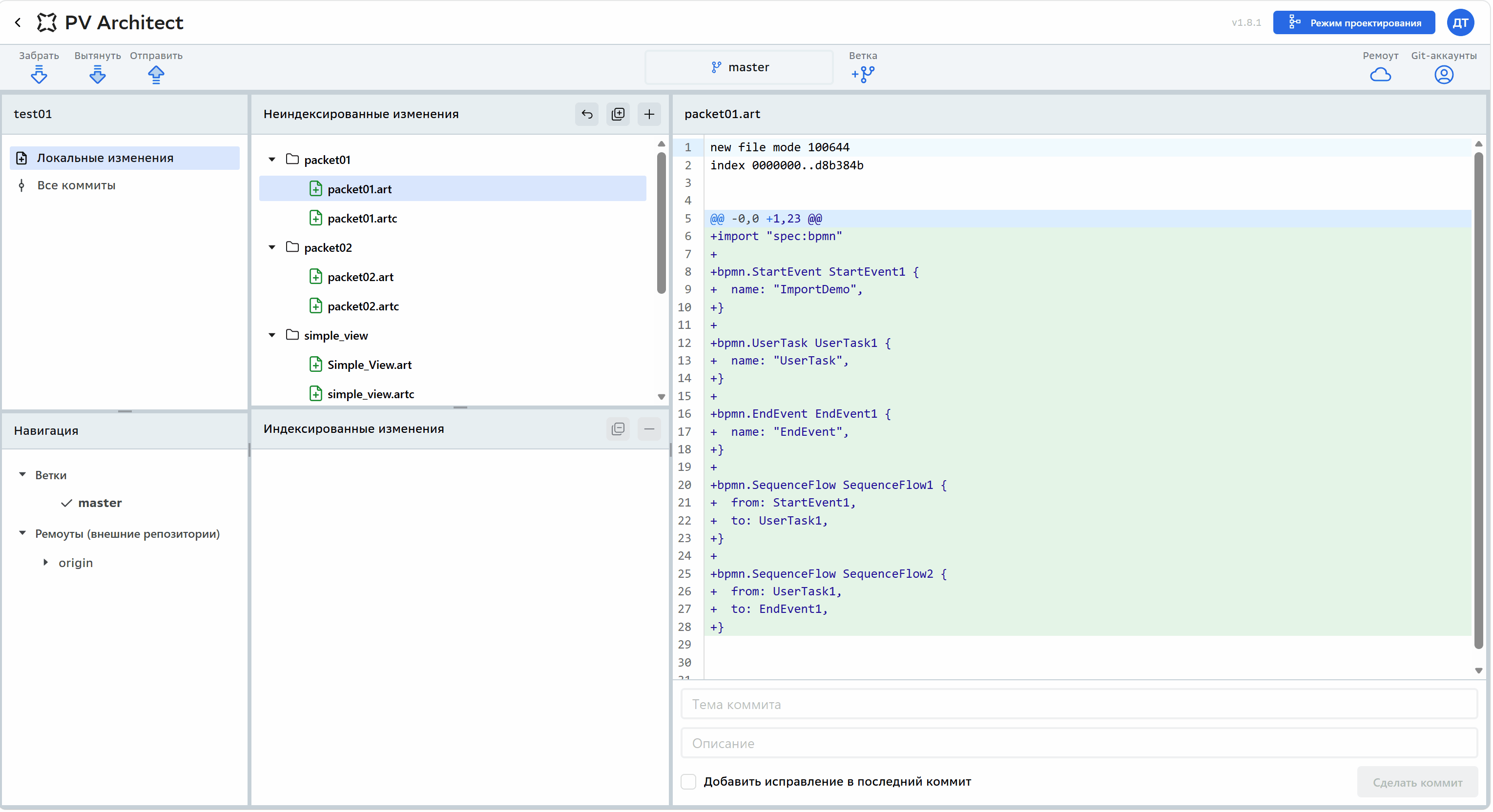Image resolution: width=1493 pixels, height=812 pixels.
Task: Click the added-file icon of packet02.art
Action: pyautogui.click(x=315, y=277)
